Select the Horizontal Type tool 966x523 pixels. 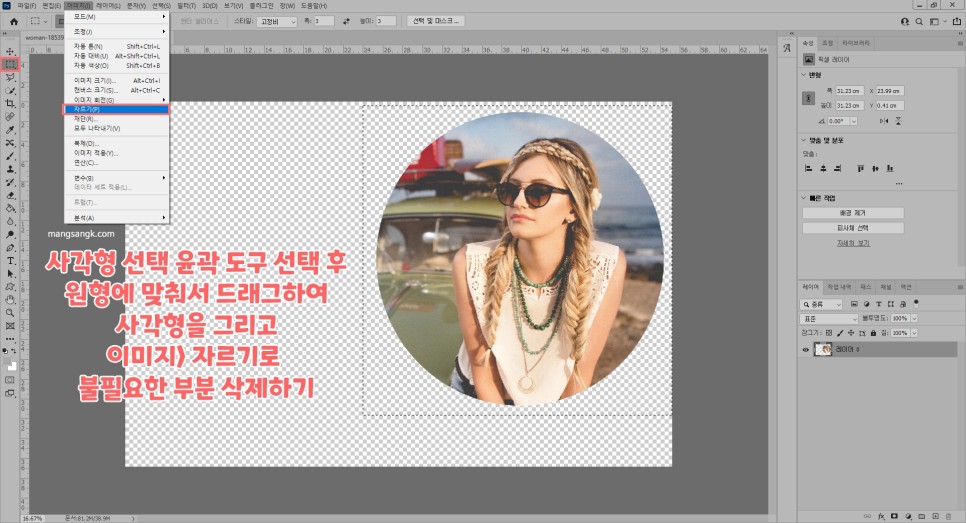pyautogui.click(x=10, y=261)
